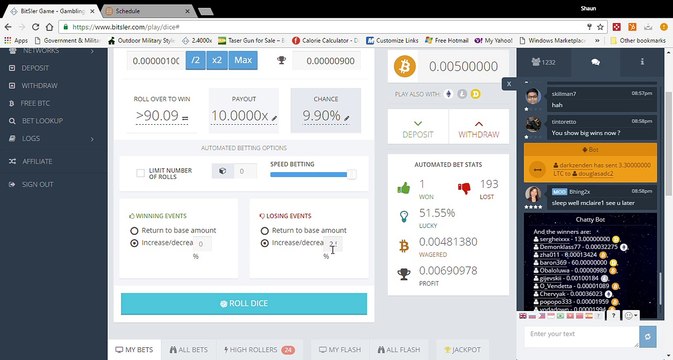This screenshot has height=360, width=673.
Task: Edit the payout via pencil icon
Action: tap(274, 118)
